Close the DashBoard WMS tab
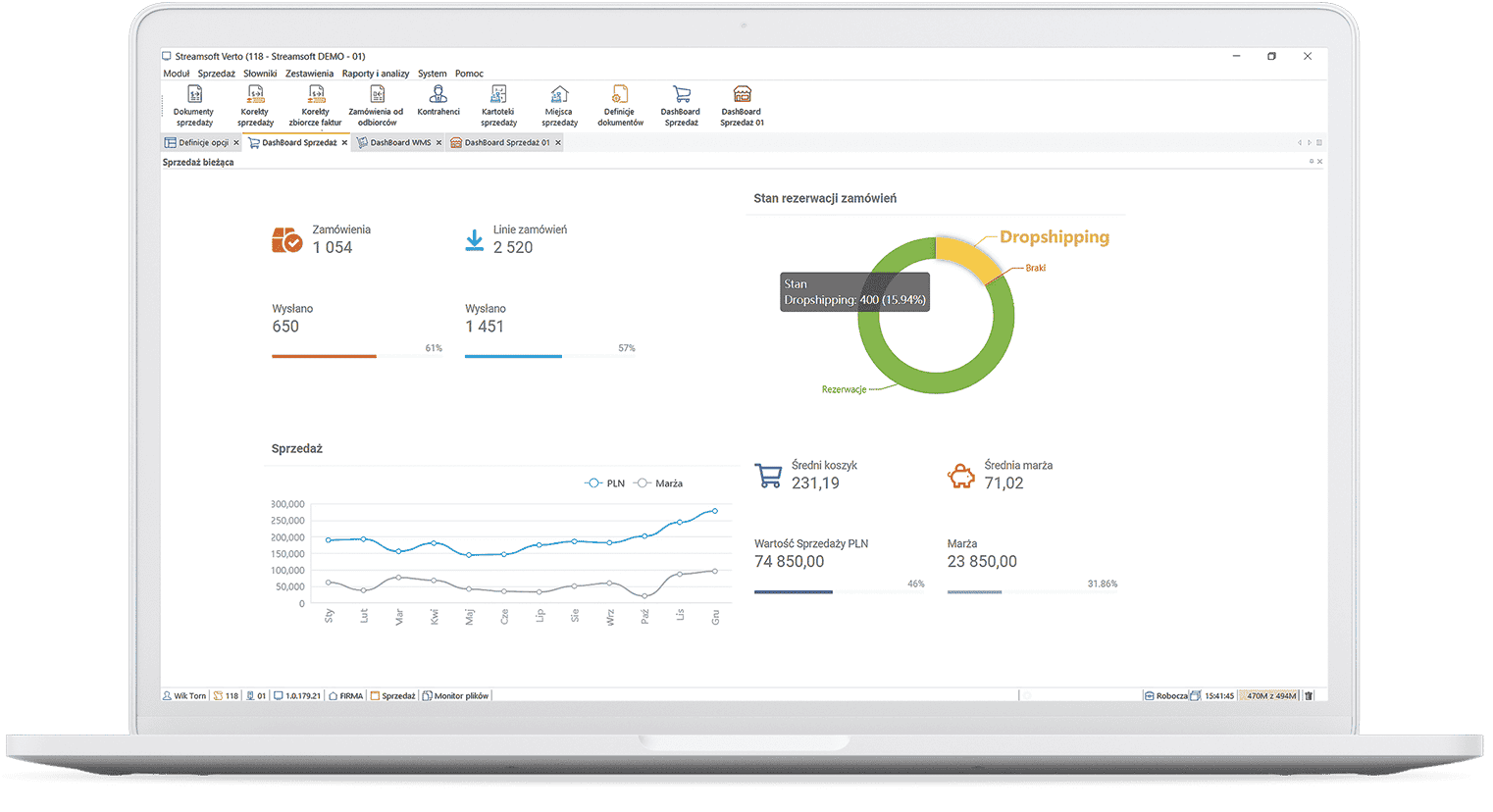This screenshot has height=812, width=1493. tap(438, 143)
